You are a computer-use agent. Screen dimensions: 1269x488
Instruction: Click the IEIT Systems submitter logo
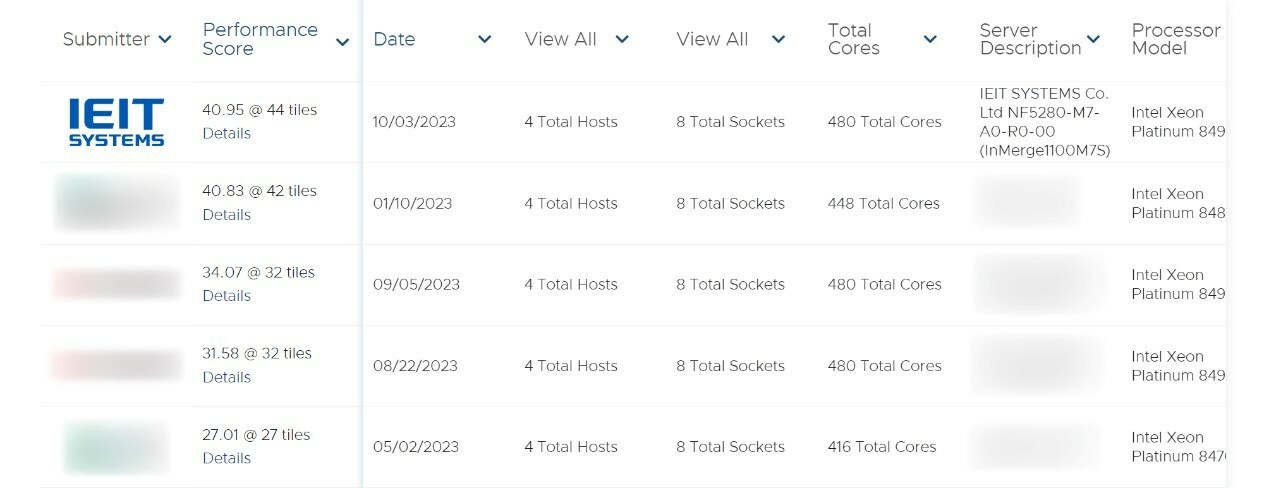point(116,122)
